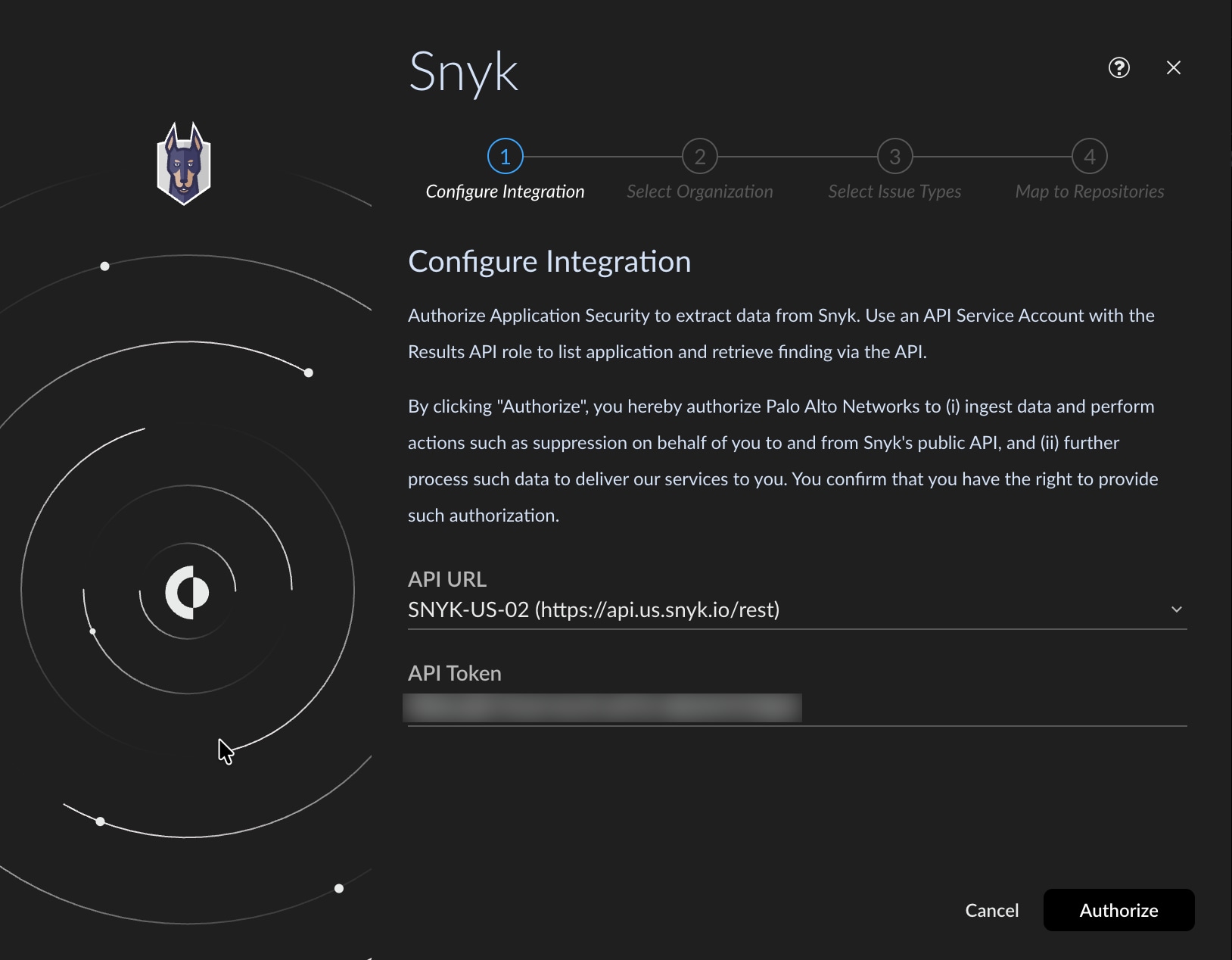Go to step 2 Select Organization
This screenshot has height=960, width=1232.
(x=700, y=157)
